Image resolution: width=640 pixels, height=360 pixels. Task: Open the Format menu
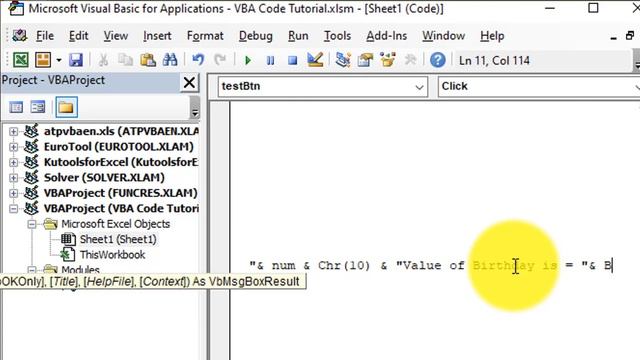pyautogui.click(x=205, y=36)
